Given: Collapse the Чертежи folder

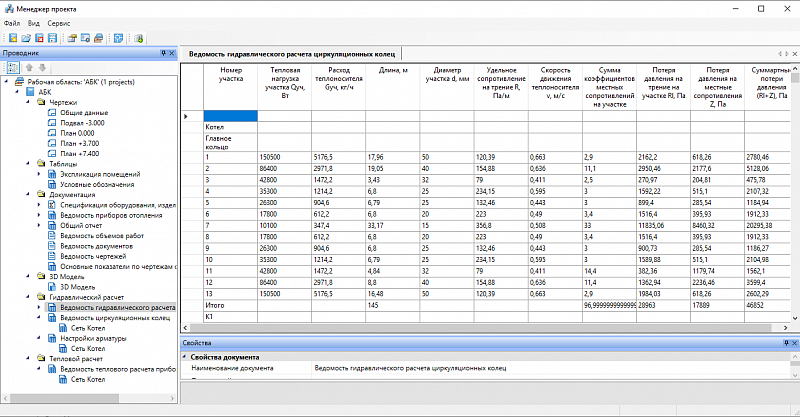Looking at the screenshot, I should [x=28, y=102].
